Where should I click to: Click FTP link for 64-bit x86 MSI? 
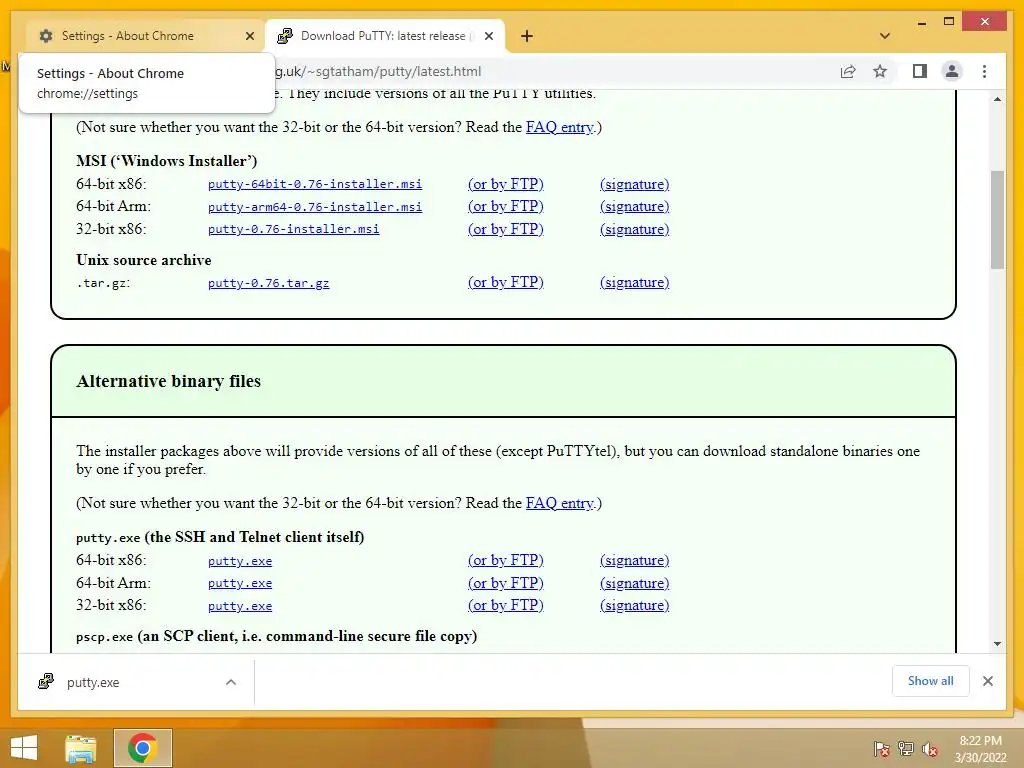click(x=505, y=184)
